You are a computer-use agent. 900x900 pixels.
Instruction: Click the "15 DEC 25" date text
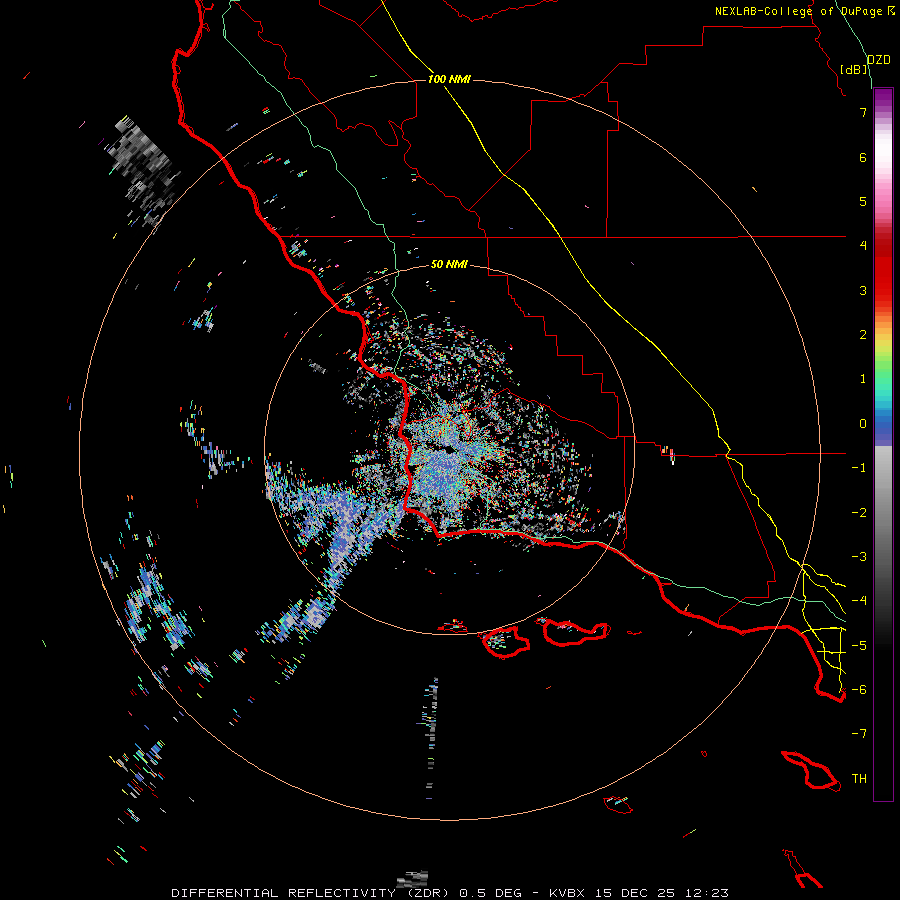[634, 893]
